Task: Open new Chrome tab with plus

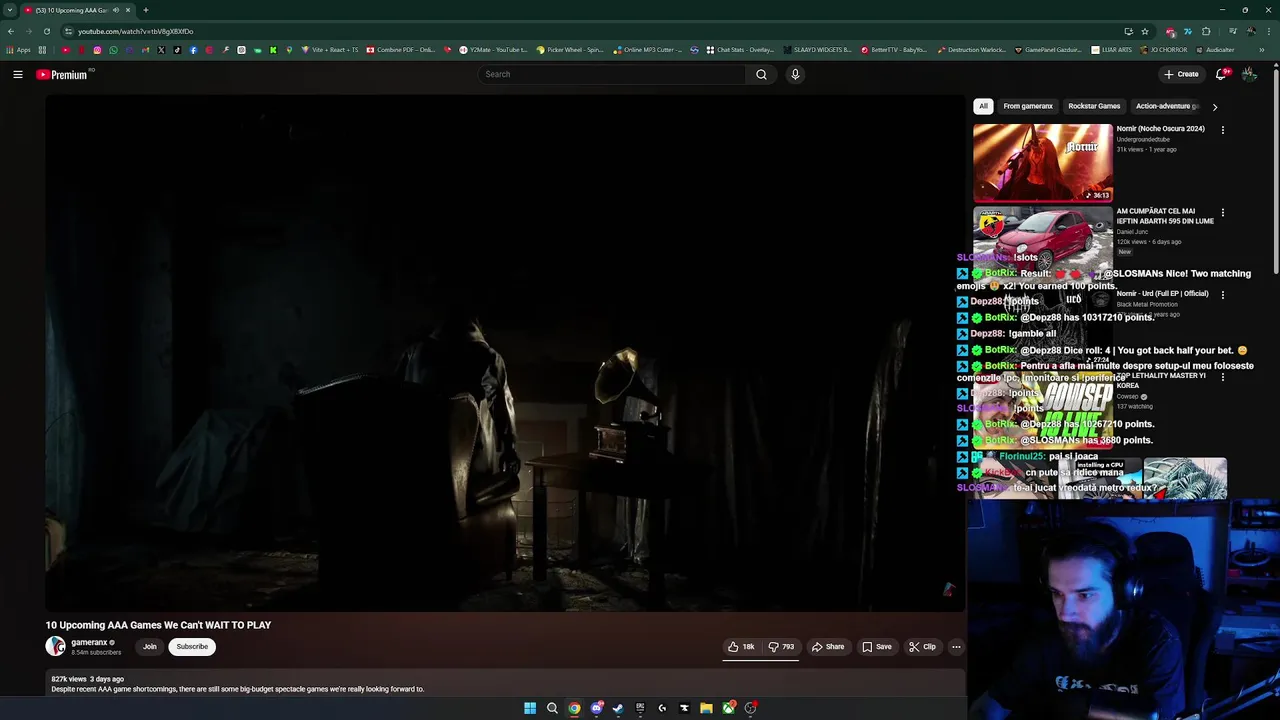Action: [146, 10]
